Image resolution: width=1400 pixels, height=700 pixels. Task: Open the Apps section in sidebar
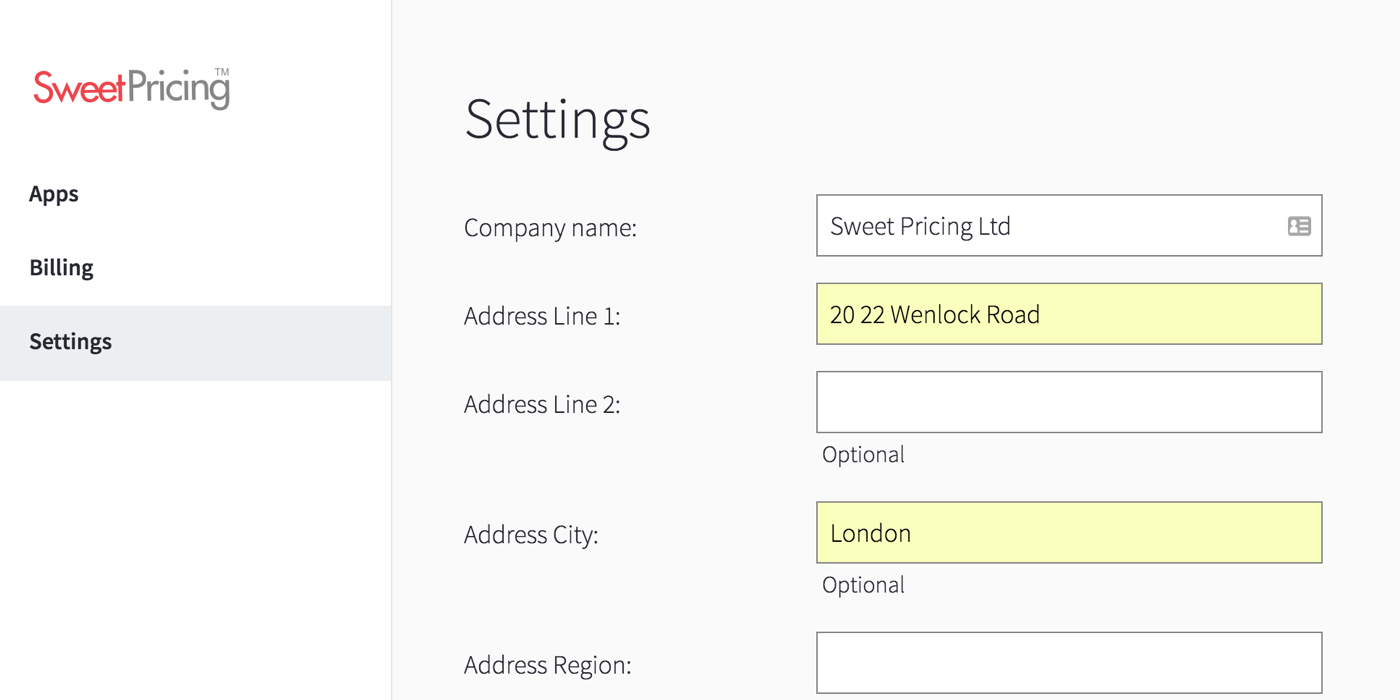point(54,194)
